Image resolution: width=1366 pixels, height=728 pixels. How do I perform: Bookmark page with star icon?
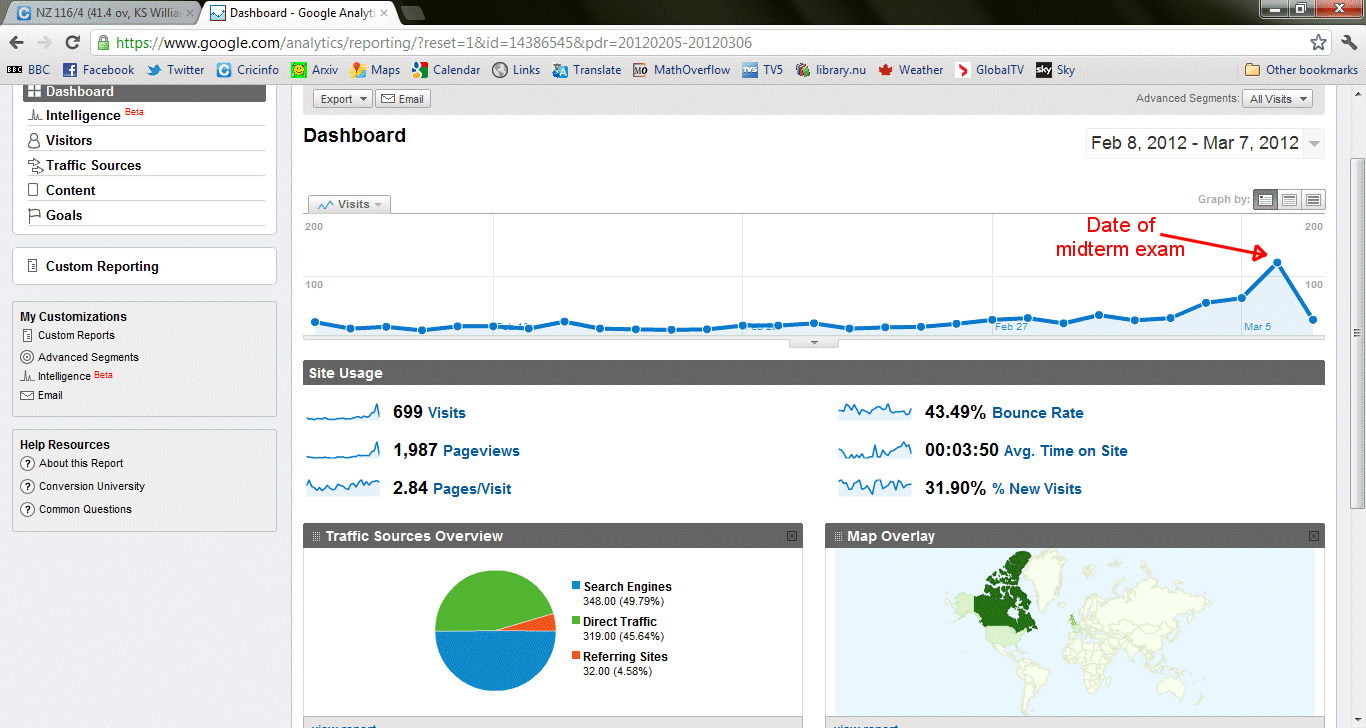tap(1318, 43)
